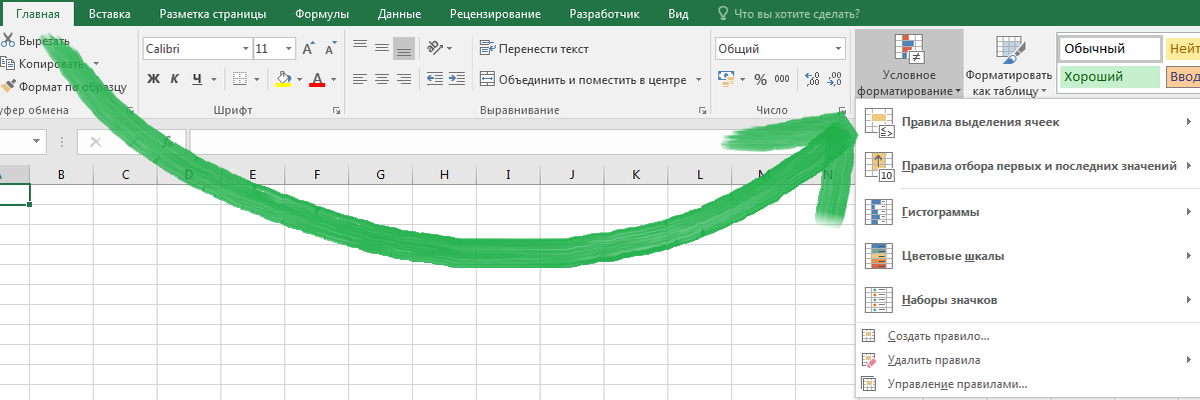
Task: Open Правила выделения ячеек submenu
Action: coord(1029,122)
